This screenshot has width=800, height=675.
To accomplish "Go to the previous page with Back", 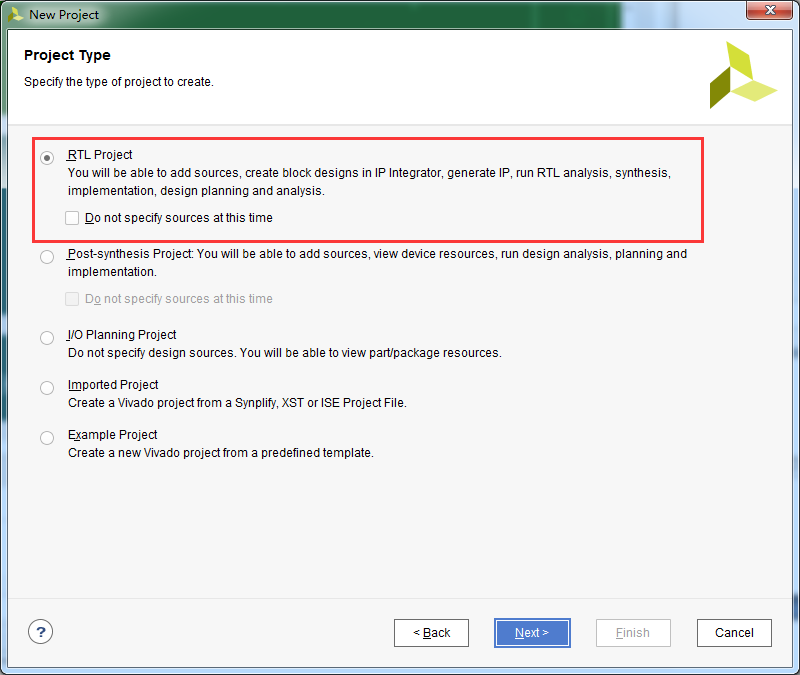I will click(431, 633).
